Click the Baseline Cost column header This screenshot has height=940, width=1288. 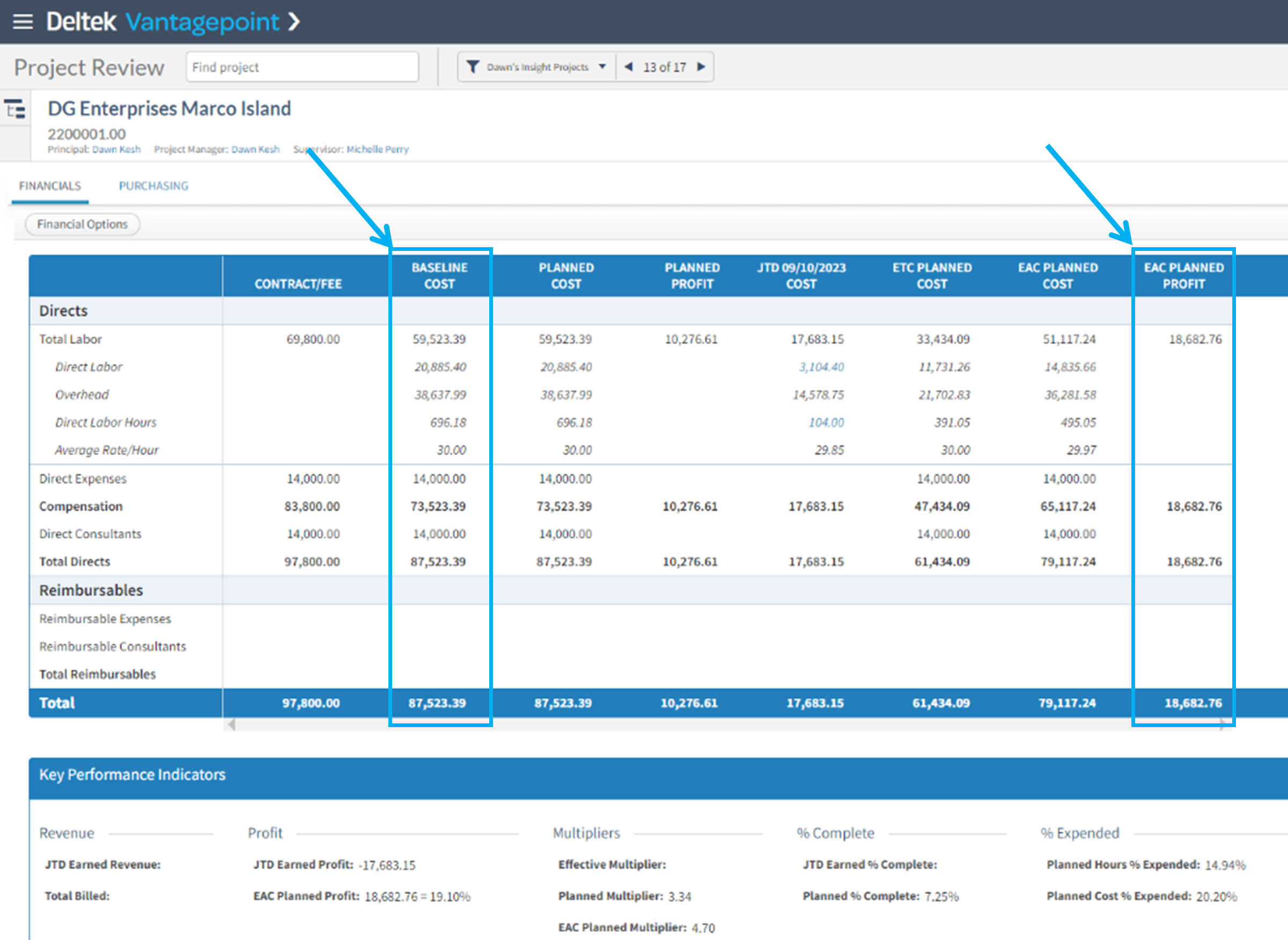439,276
